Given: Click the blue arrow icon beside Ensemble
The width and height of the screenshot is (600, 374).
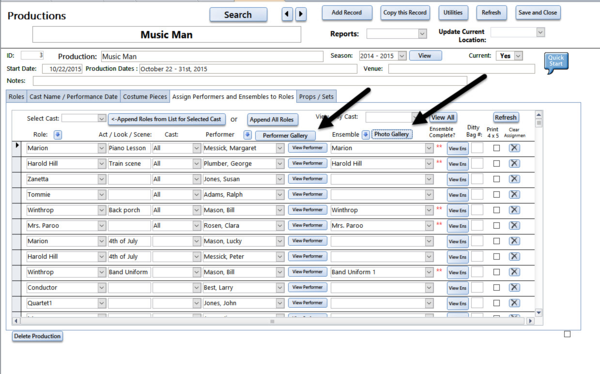Looking at the screenshot, I should coord(365,135).
